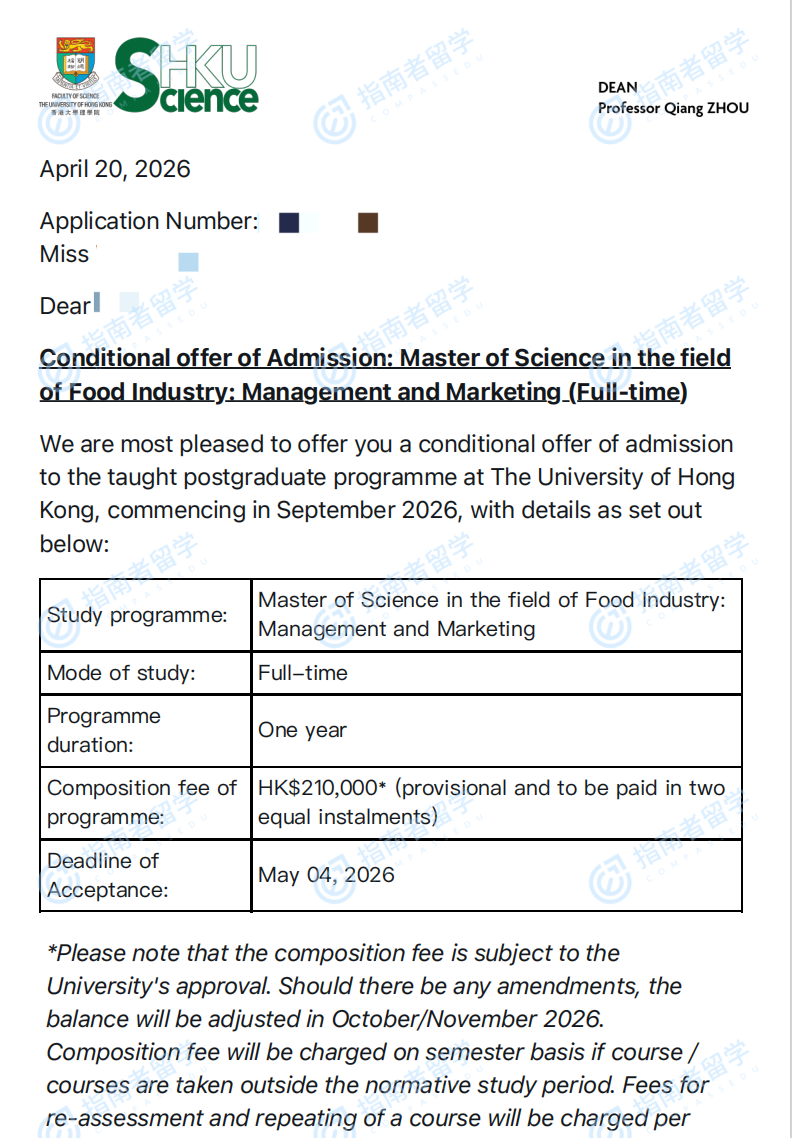Click the Mode of study label cell

point(121,673)
